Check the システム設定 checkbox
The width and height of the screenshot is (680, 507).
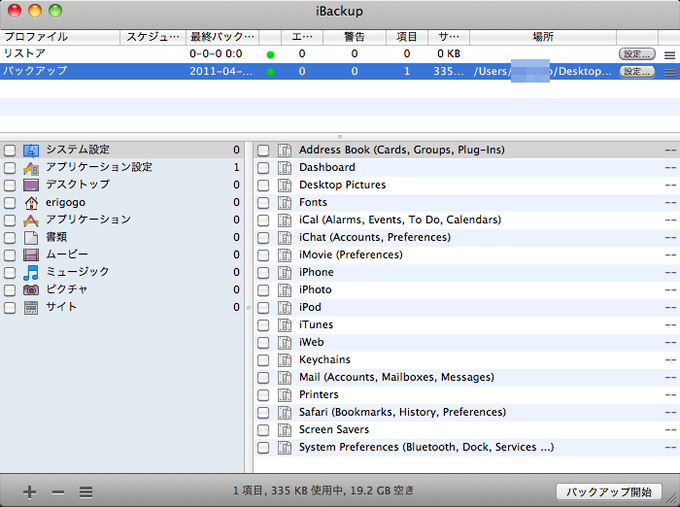[10, 150]
